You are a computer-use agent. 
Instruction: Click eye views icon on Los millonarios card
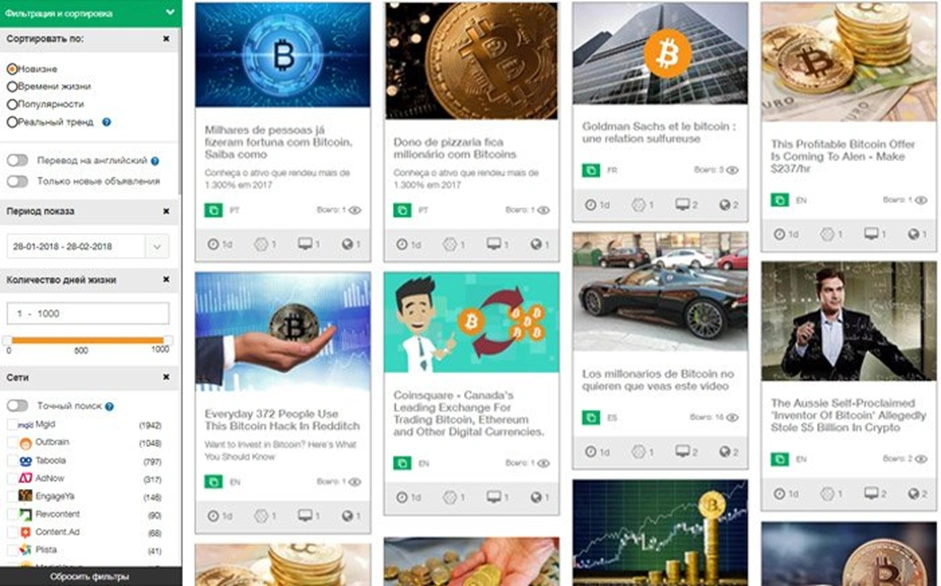732,417
